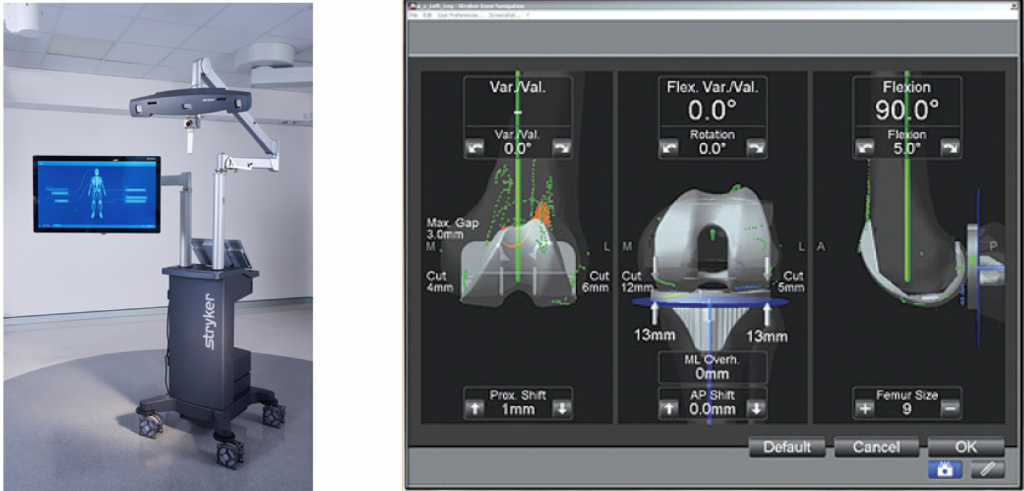Rotate Var./Val. angle with left arrow
Screen dimensions: 1024x491
click(475, 148)
